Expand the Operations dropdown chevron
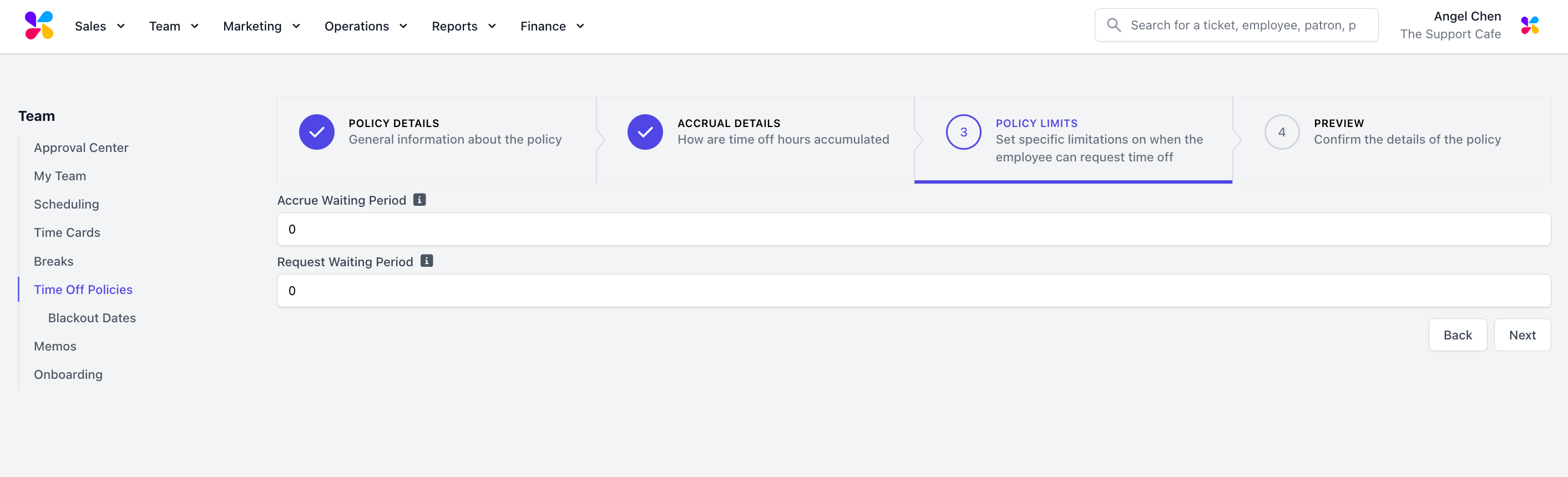The image size is (1568, 477). pos(403,26)
